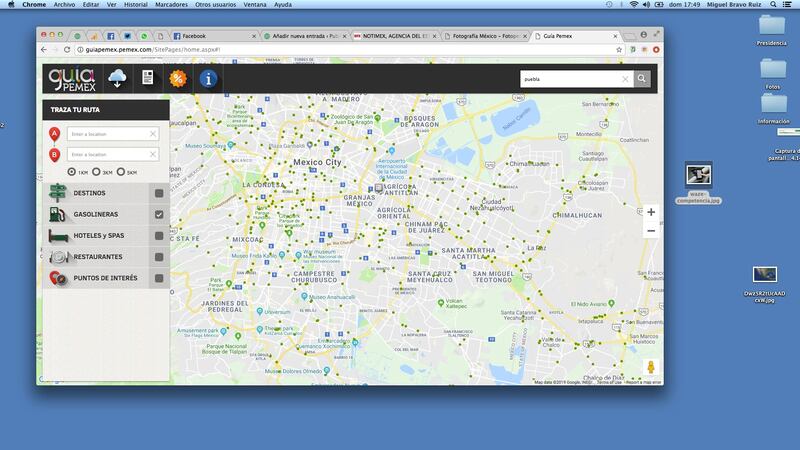This screenshot has width=800, height=450.
Task: Select the 3KM radius option
Action: click(x=96, y=172)
